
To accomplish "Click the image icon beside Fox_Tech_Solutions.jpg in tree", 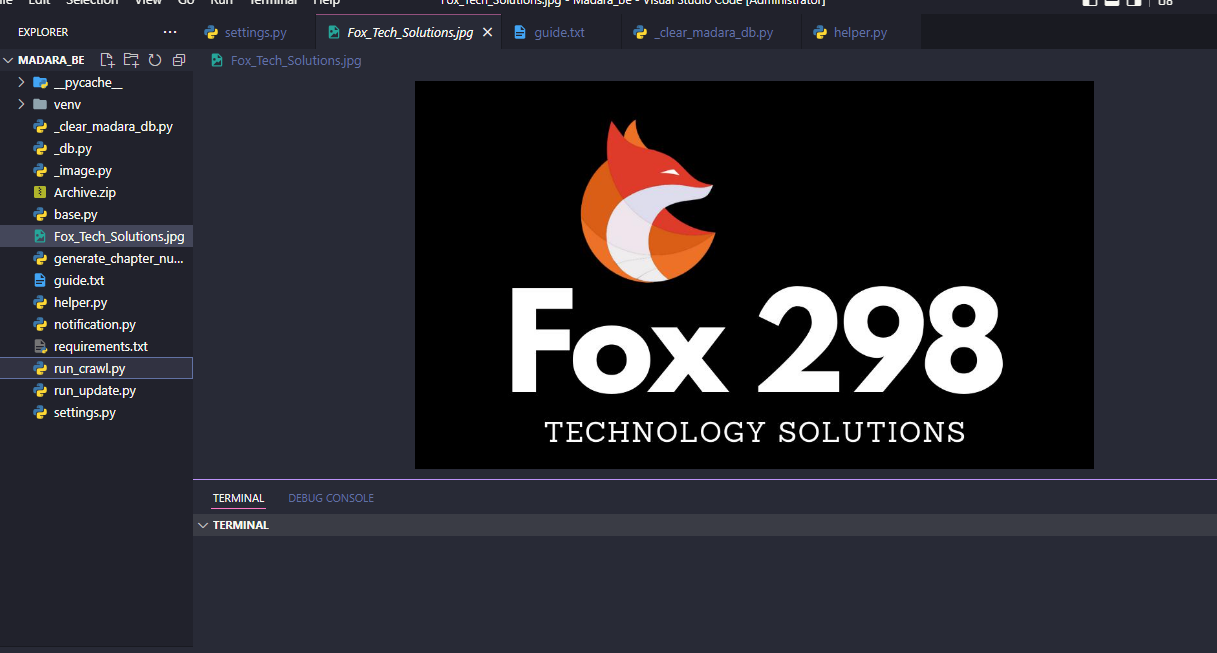I will (40, 236).
